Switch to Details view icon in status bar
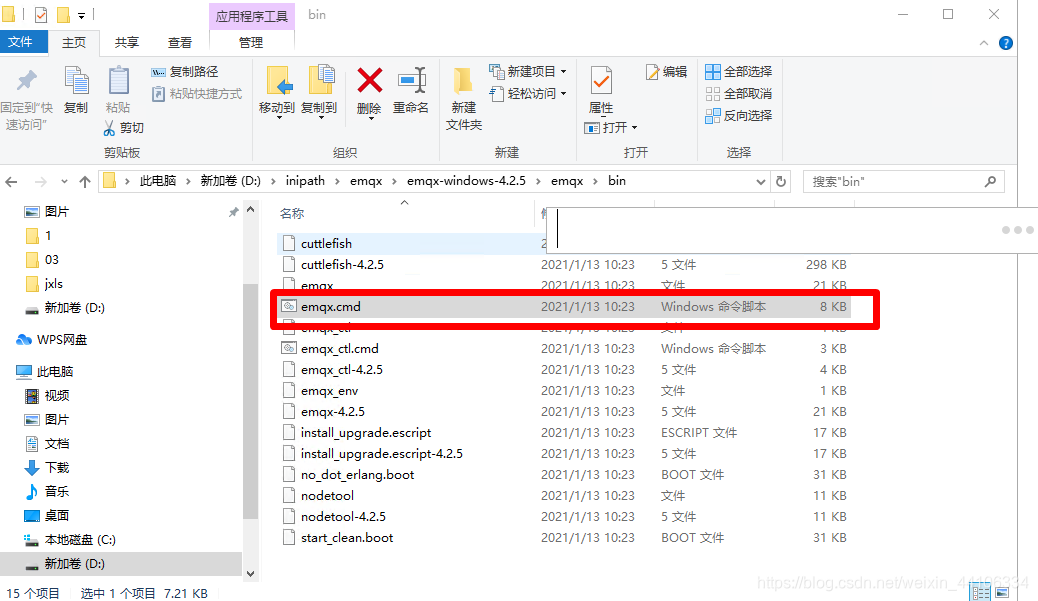Viewport: 1038px width, 601px height. 980,592
